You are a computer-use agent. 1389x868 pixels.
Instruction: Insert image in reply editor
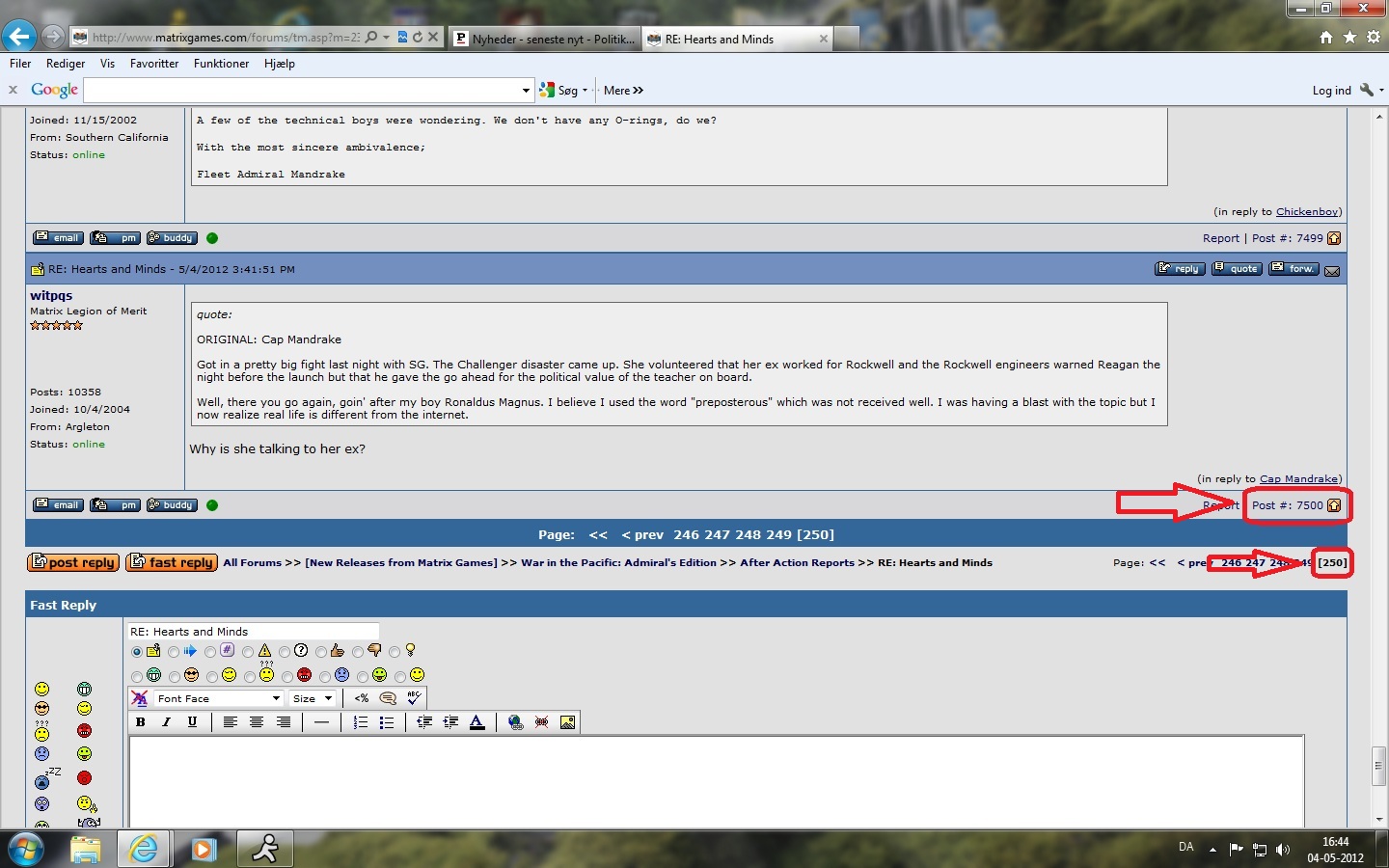tap(568, 721)
